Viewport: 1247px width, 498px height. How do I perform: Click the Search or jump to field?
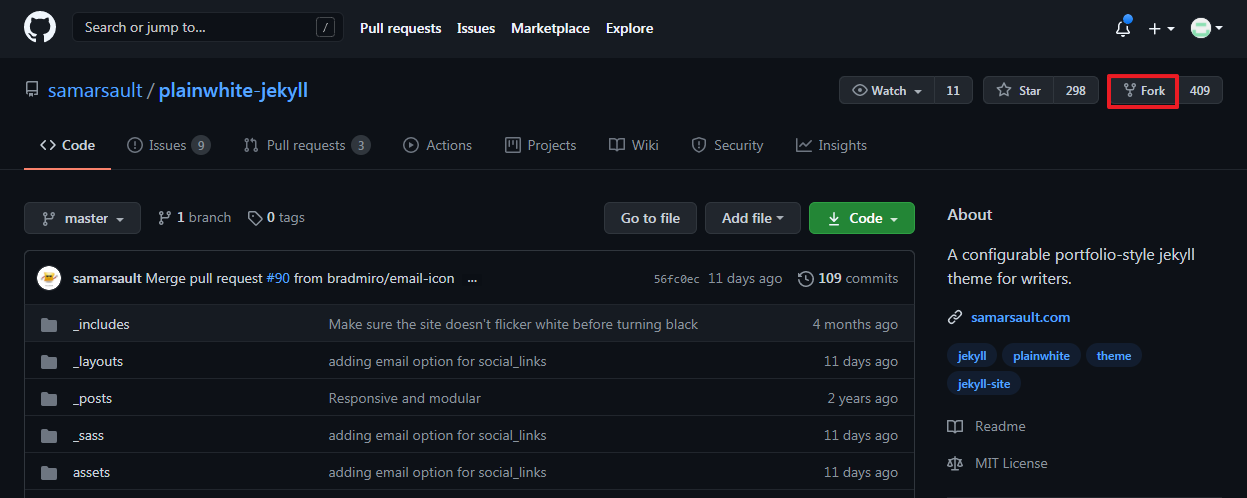[207, 27]
